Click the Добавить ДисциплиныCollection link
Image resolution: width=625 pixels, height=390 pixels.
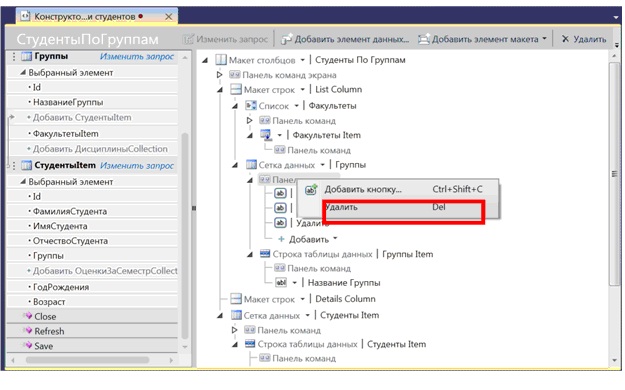click(100, 149)
